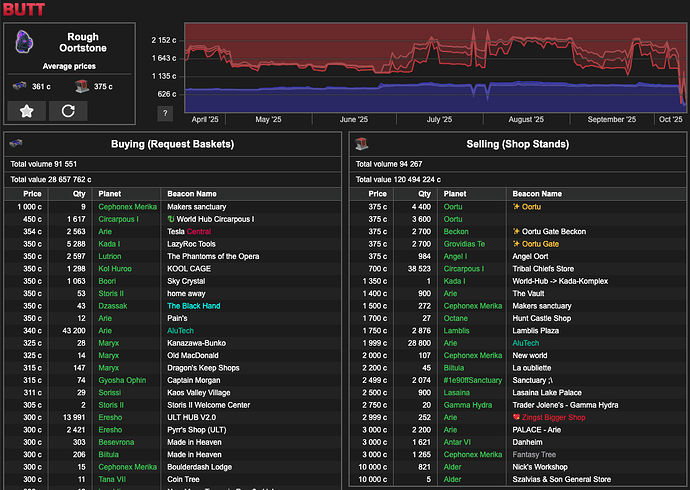The image size is (690, 490).
Task: Click the Selling panel shop stand icon
Action: (361, 143)
